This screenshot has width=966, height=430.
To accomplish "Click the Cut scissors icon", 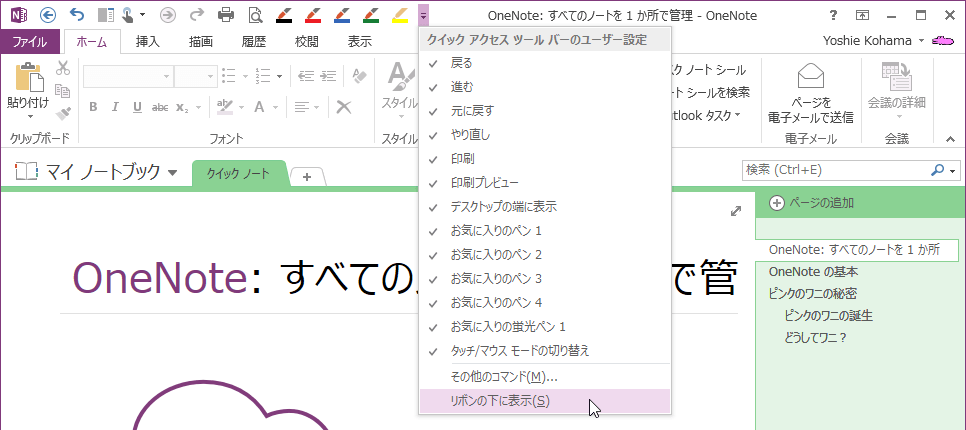I will click(x=63, y=68).
